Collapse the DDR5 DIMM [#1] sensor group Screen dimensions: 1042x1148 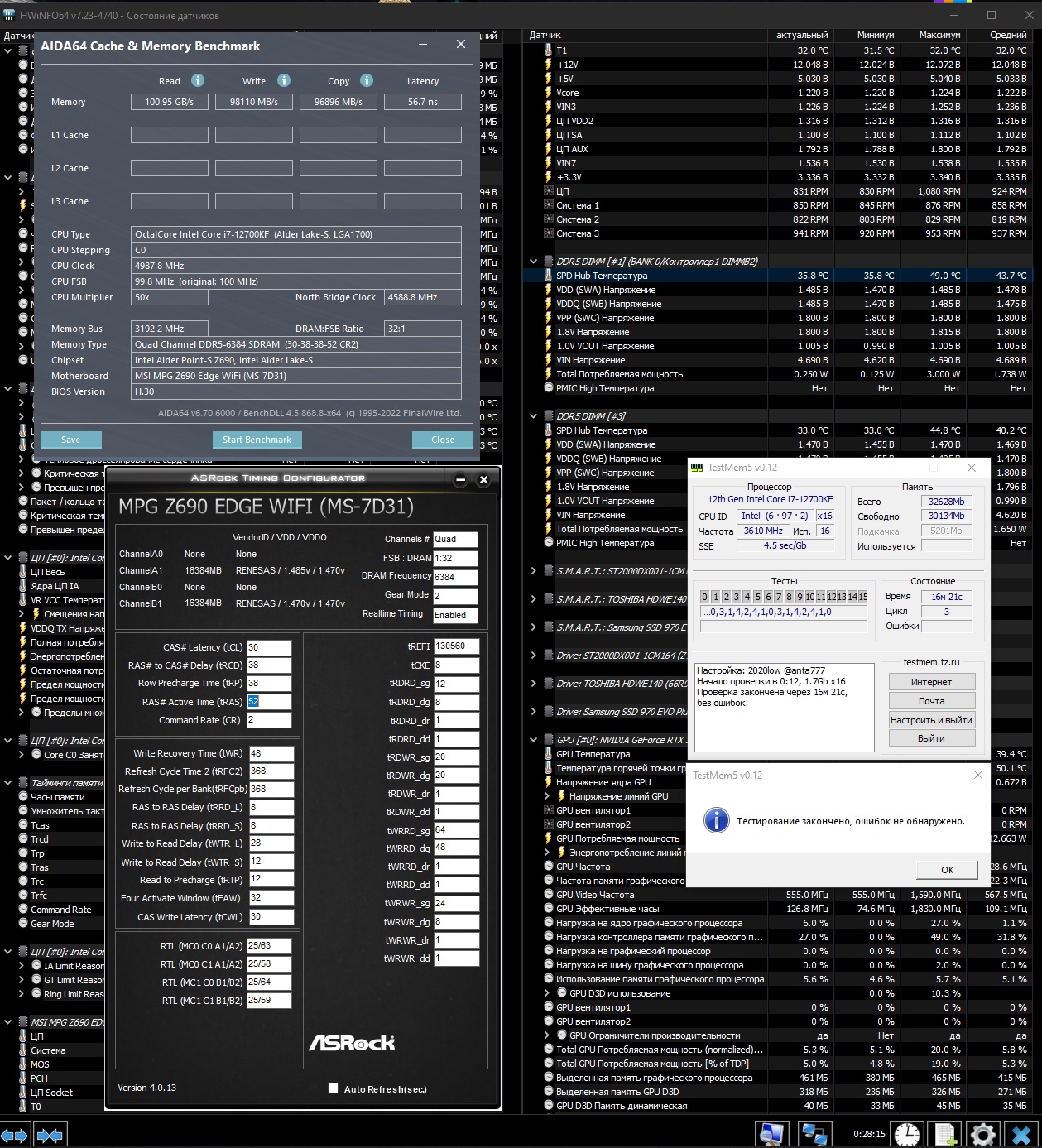click(534, 262)
